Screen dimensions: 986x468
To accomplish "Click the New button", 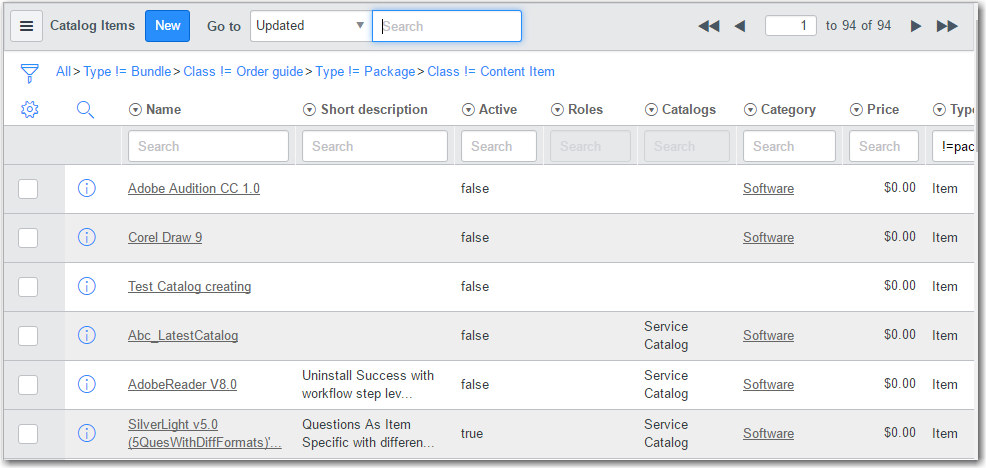I will point(167,26).
